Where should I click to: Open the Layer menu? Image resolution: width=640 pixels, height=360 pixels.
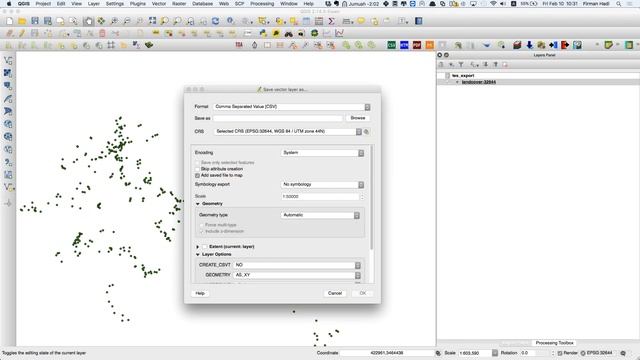[93, 4]
